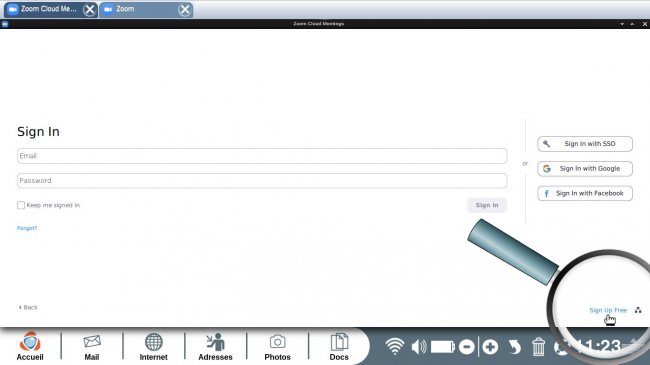Click the speaker volume icon
This screenshot has height=365, width=650.
tap(419, 346)
